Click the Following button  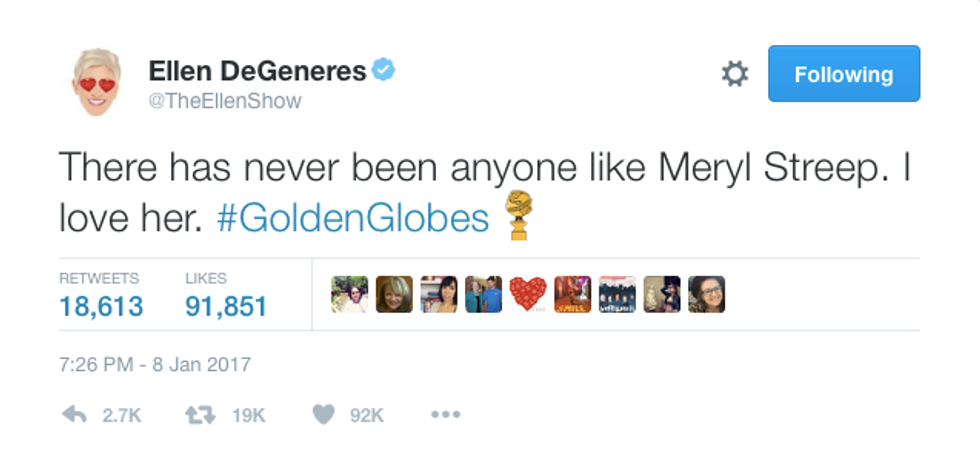tap(843, 74)
